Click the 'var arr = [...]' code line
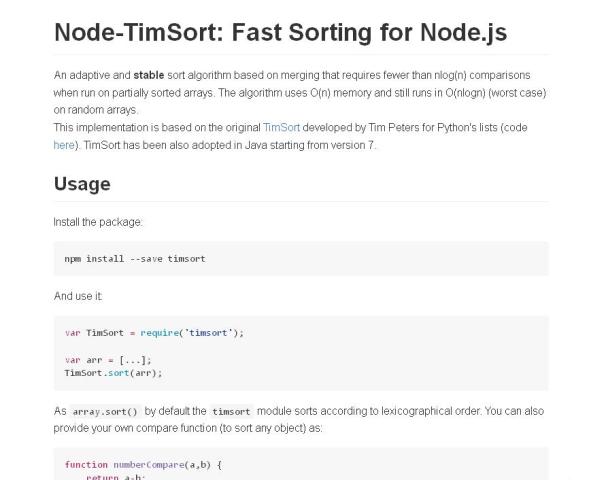Image resolution: width=606 pixels, height=480 pixels. tap(107, 360)
